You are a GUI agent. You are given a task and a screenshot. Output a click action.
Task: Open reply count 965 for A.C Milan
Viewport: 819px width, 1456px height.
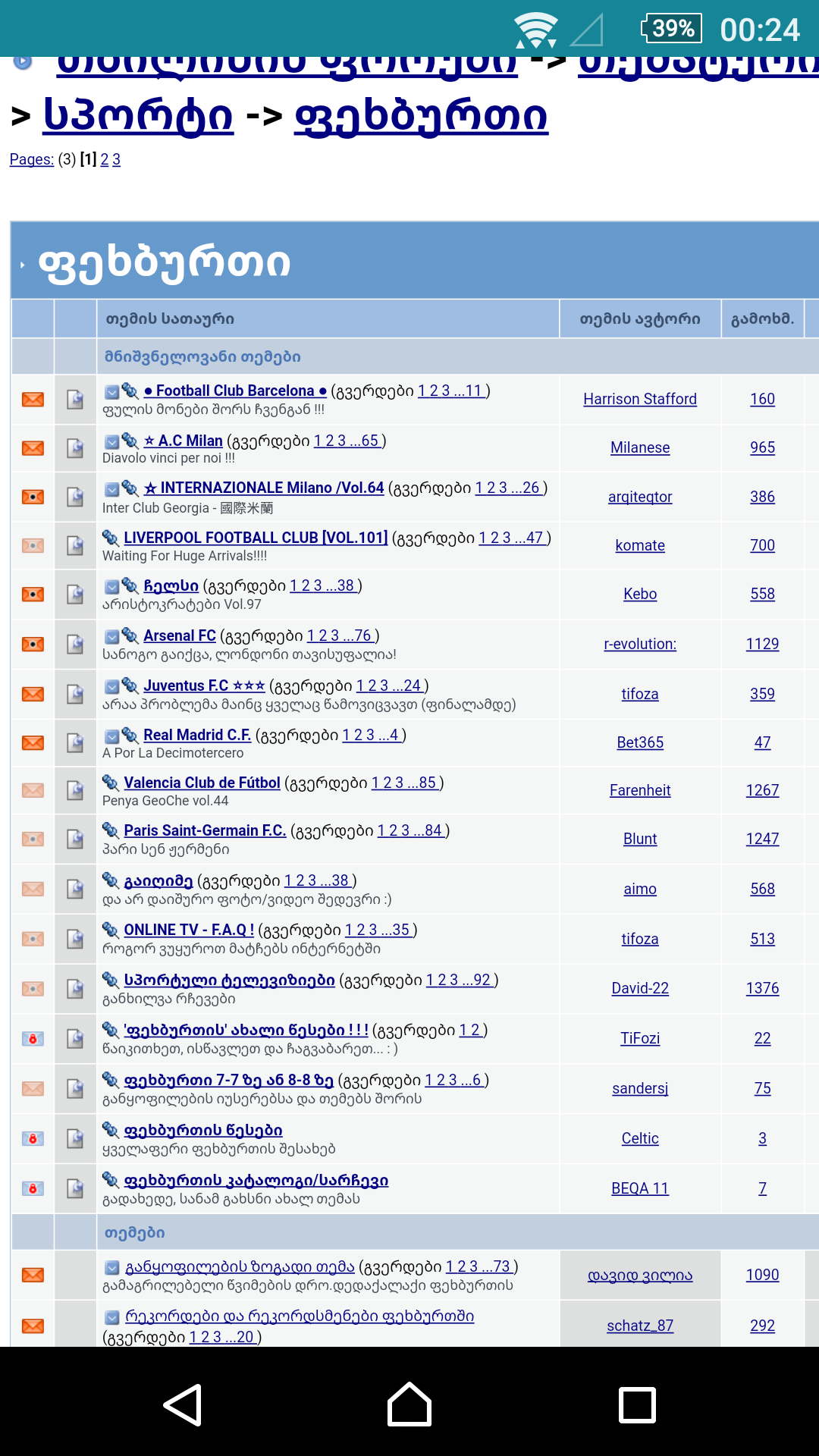(x=762, y=447)
